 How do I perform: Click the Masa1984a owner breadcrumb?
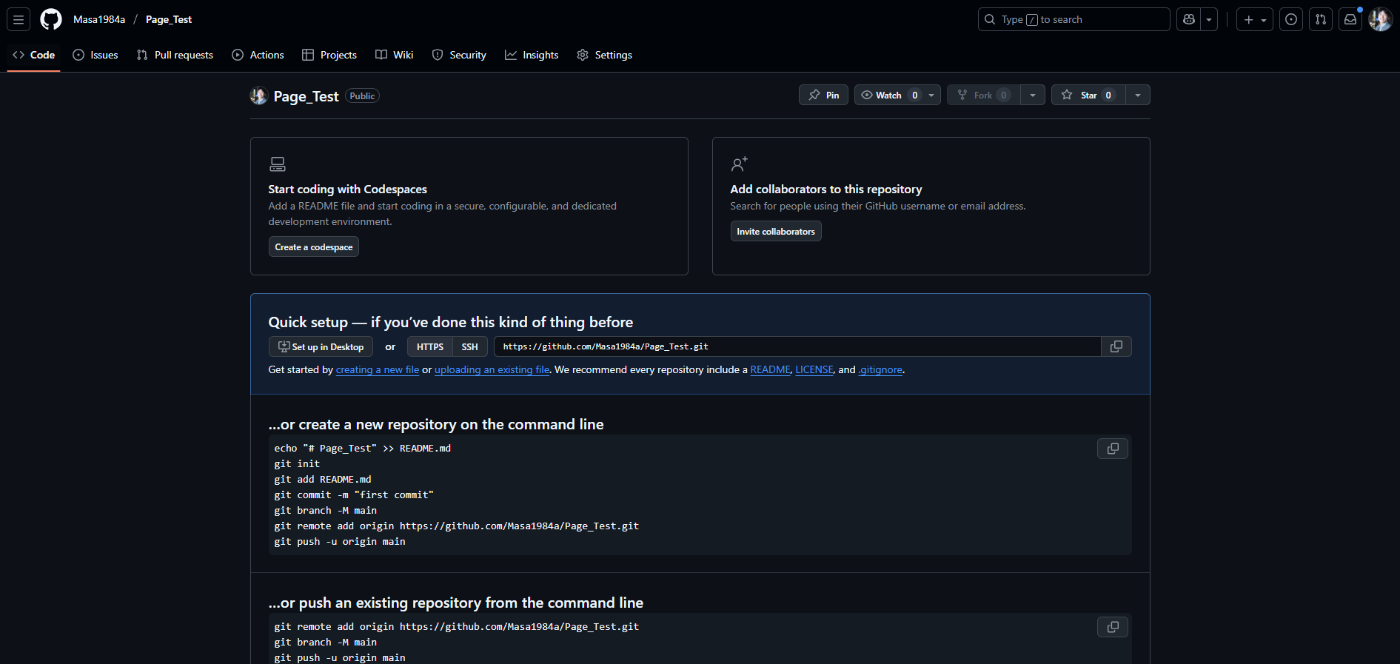click(99, 19)
